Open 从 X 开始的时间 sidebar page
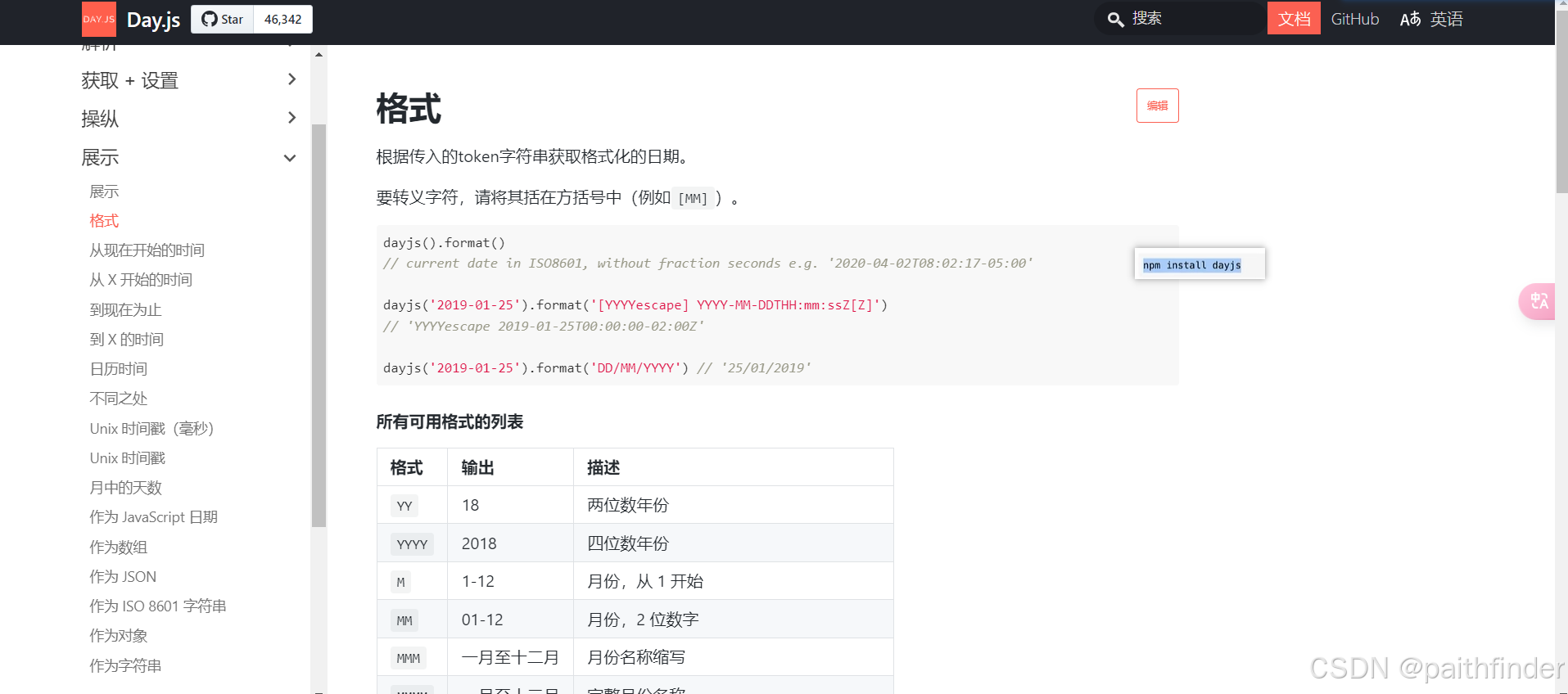Image resolution: width=1568 pixels, height=694 pixels. [x=141, y=280]
